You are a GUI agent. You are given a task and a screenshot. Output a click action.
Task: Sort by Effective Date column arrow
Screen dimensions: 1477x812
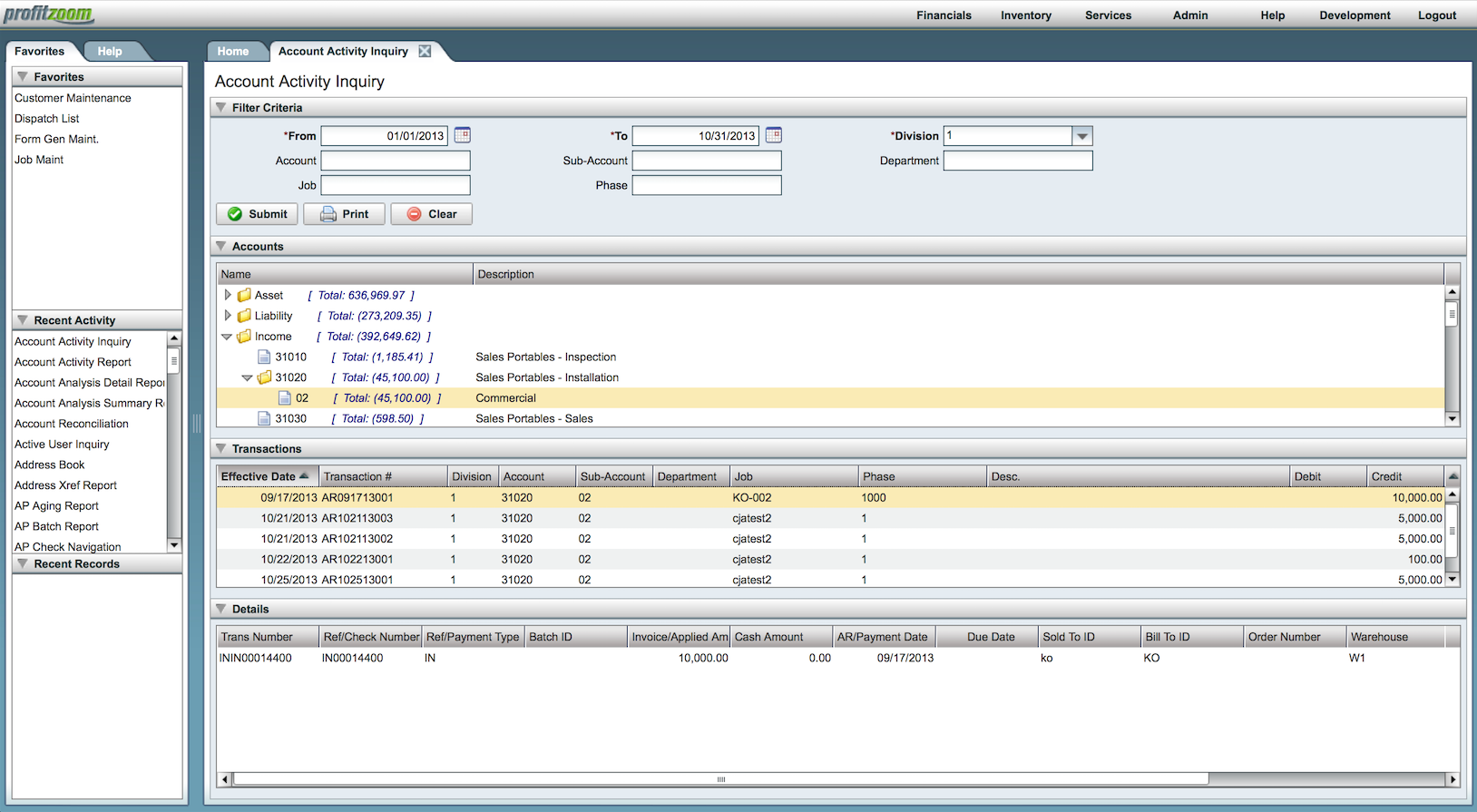pyautogui.click(x=304, y=476)
